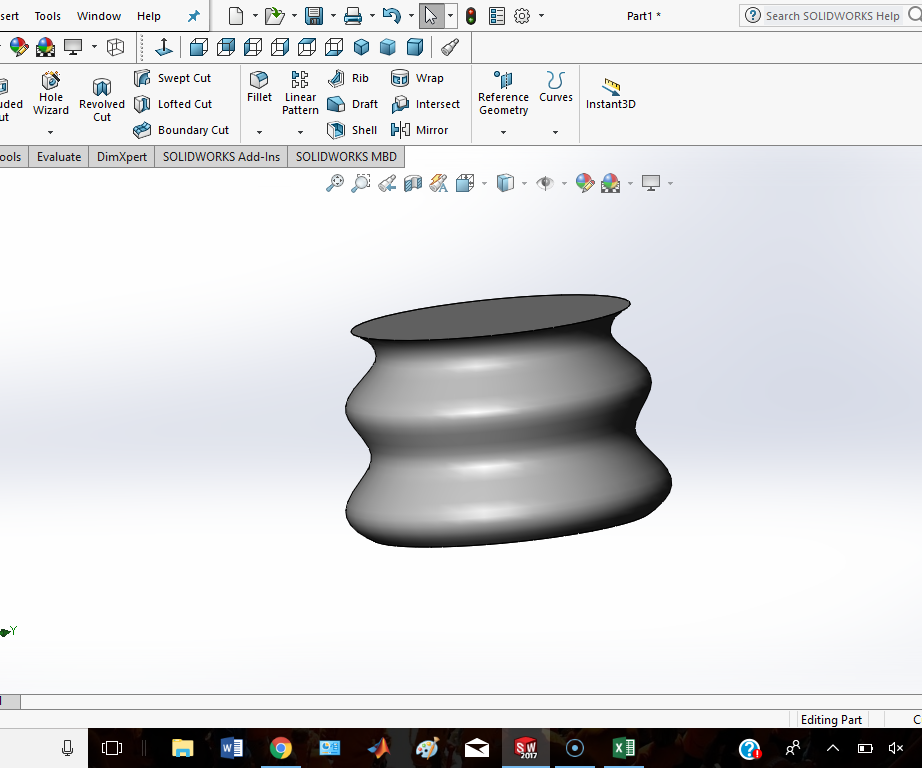Image resolution: width=922 pixels, height=768 pixels.
Task: Open the Section View tool
Action: (413, 183)
